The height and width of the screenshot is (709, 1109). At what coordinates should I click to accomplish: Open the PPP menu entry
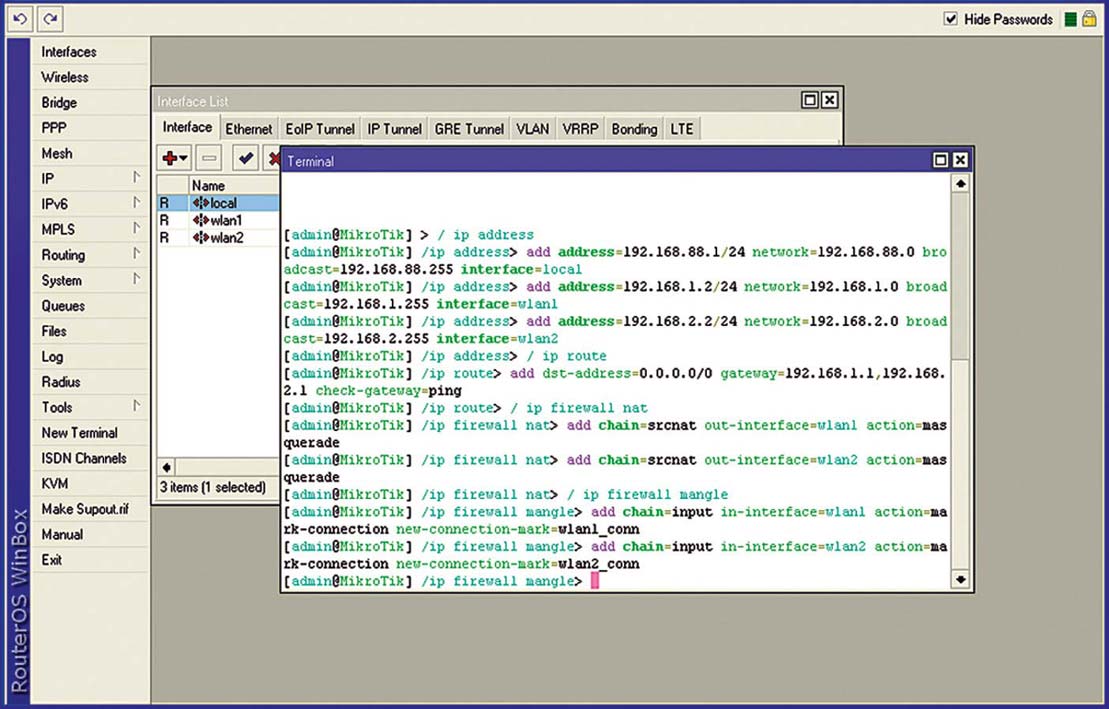[90, 128]
